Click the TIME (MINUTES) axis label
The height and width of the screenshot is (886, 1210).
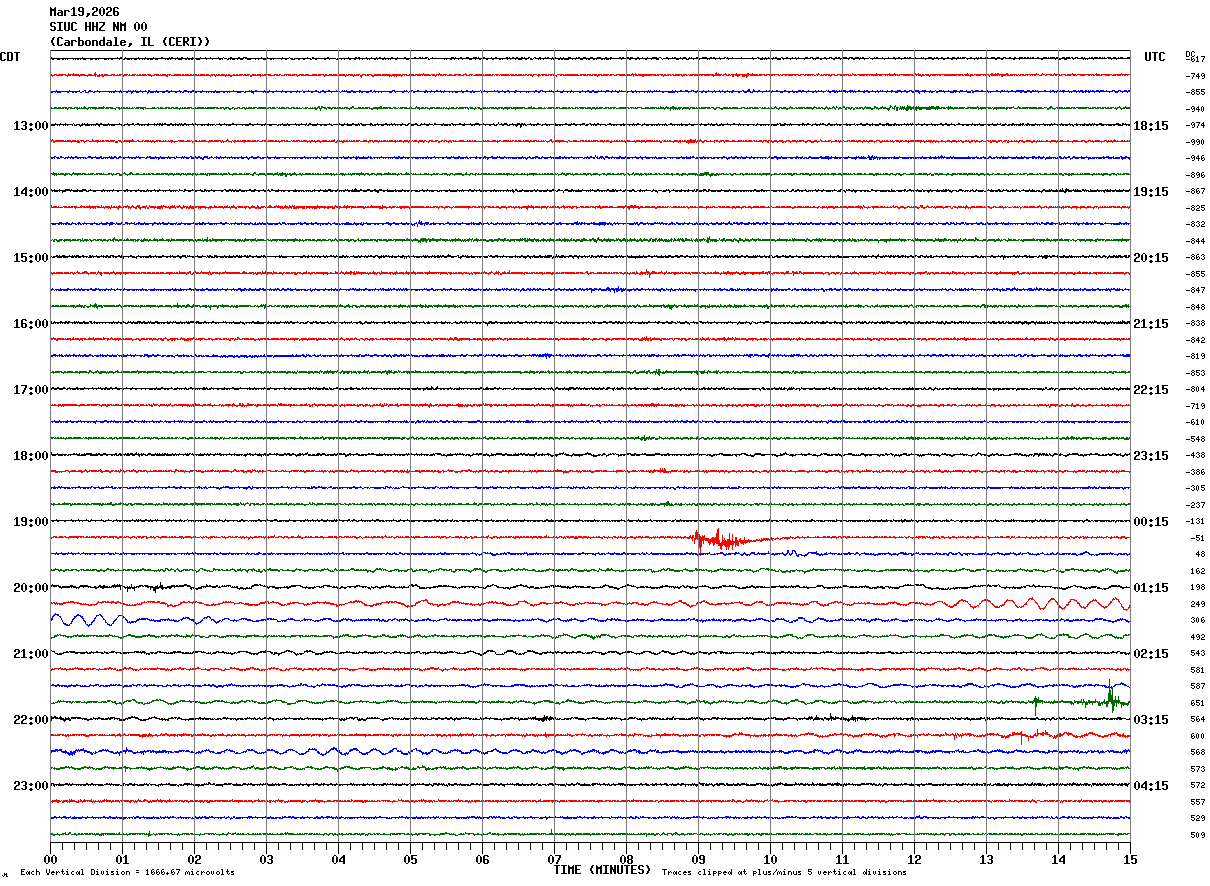[x=602, y=870]
